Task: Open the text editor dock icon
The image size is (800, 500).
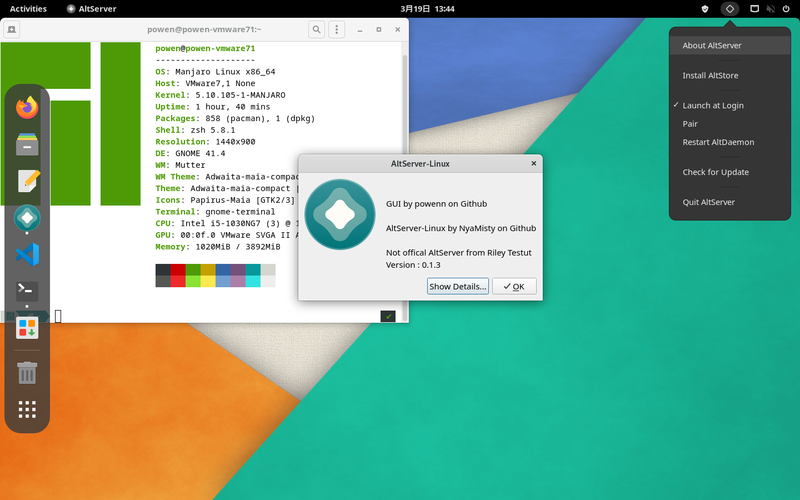Action: (27, 181)
